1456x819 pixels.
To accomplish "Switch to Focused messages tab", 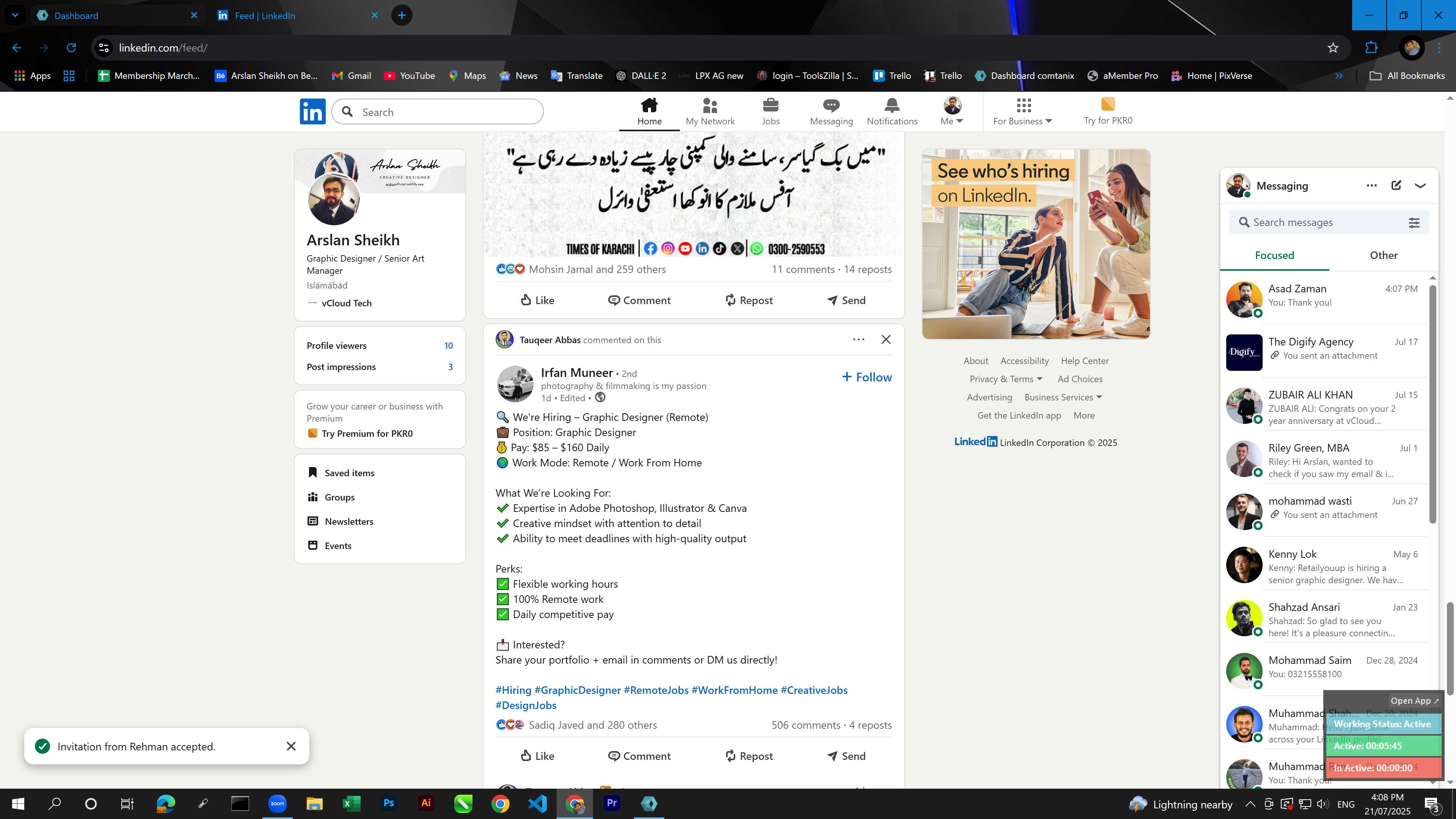I will click(1274, 256).
